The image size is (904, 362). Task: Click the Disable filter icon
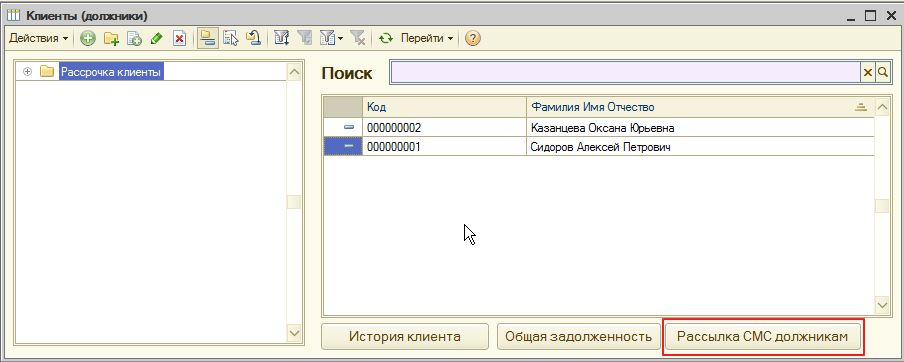tap(357, 39)
